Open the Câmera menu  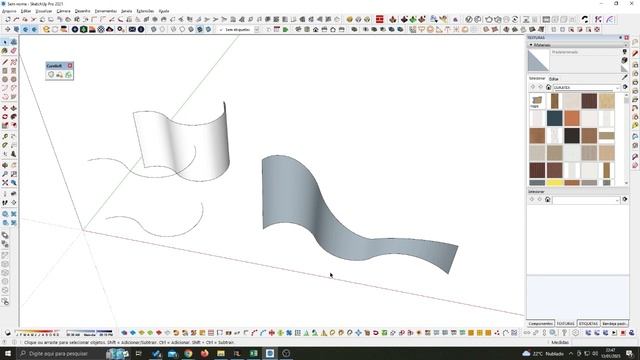point(63,11)
